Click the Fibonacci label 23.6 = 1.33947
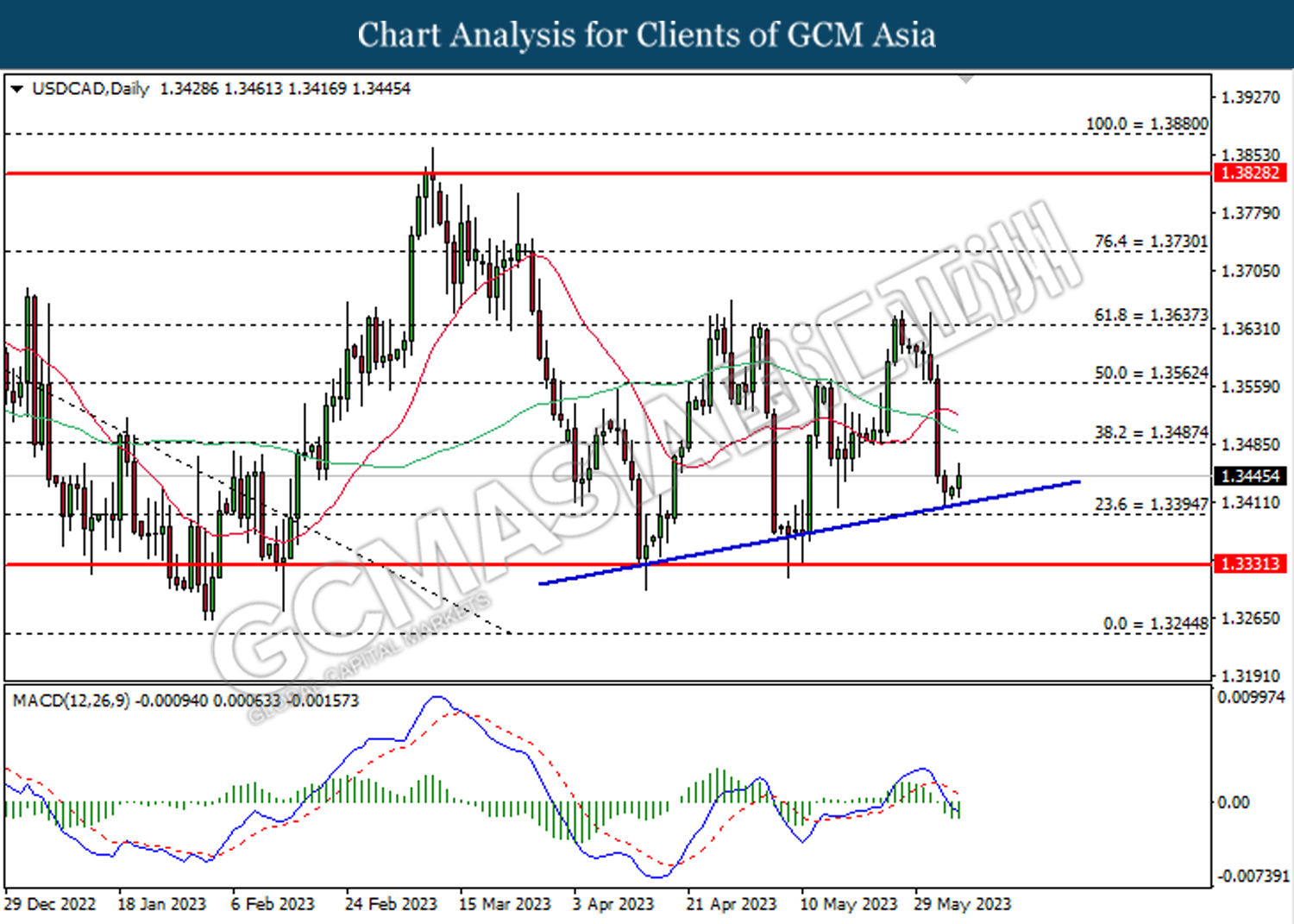Viewport: 1294px width, 924px height. click(x=1151, y=505)
